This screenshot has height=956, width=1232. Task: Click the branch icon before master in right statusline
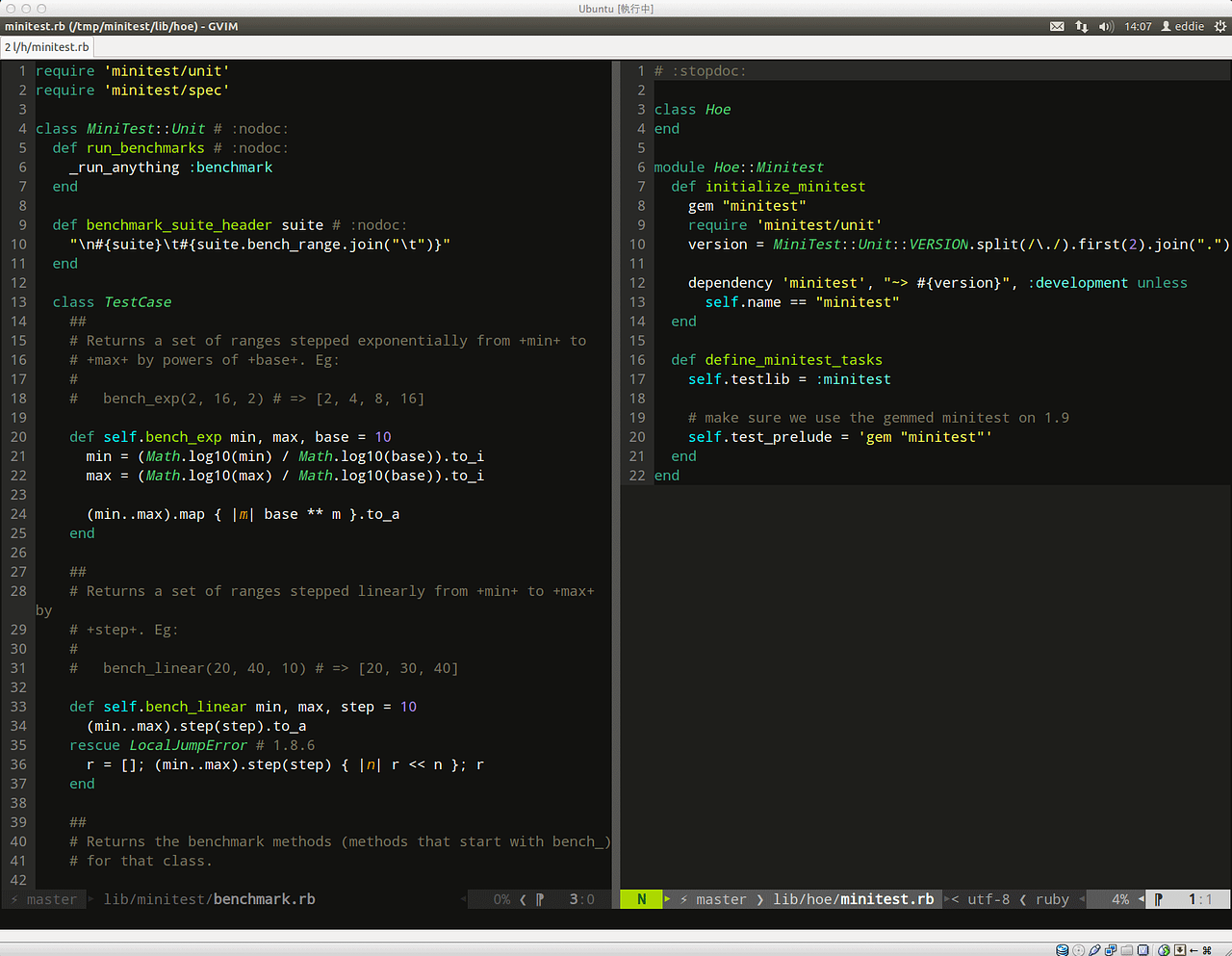point(683,899)
